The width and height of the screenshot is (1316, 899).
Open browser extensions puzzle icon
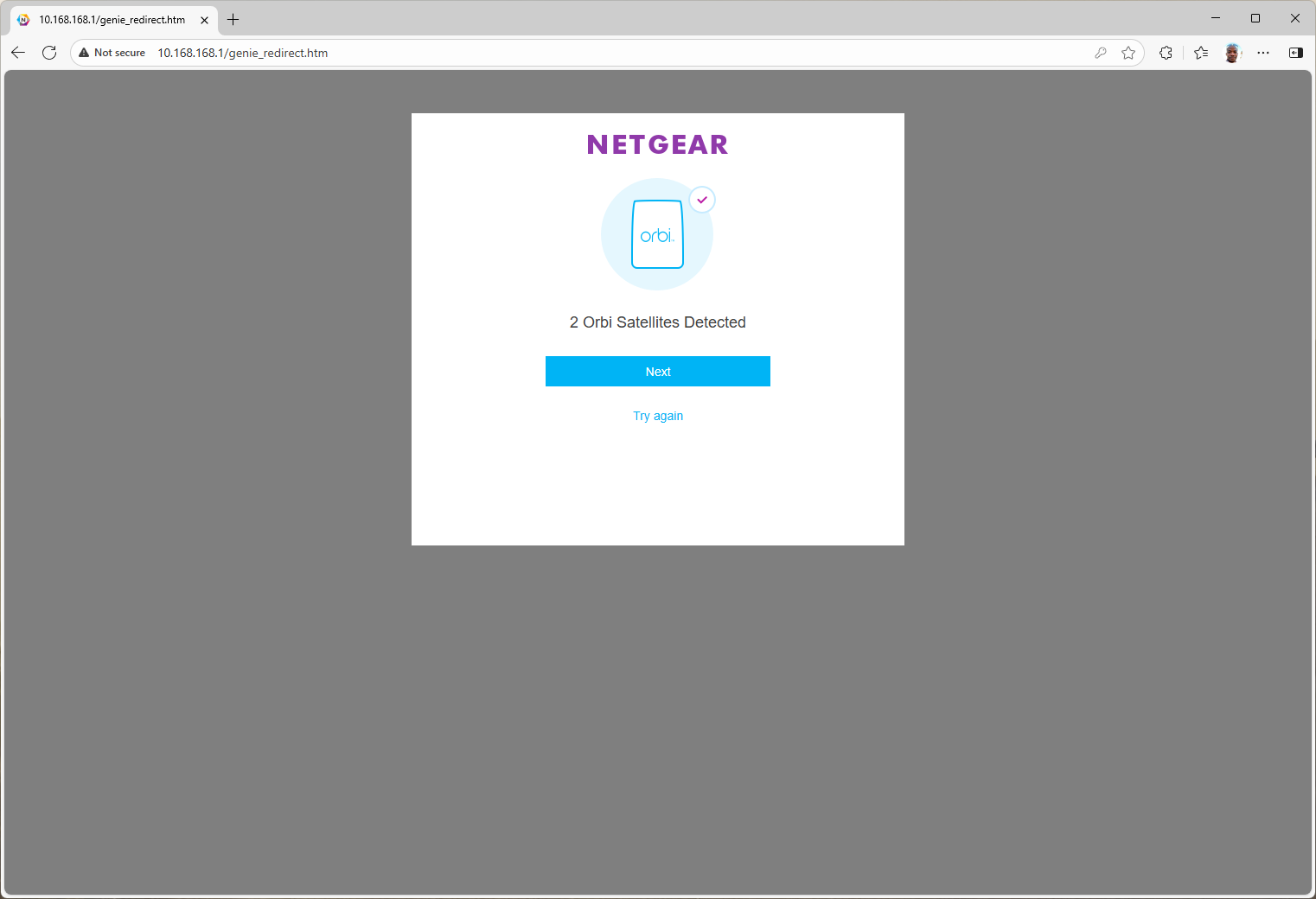(x=1166, y=53)
